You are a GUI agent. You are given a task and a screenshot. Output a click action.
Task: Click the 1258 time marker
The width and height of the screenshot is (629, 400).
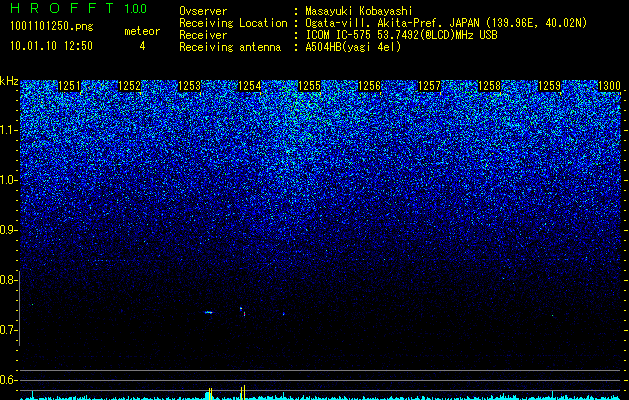[489, 86]
